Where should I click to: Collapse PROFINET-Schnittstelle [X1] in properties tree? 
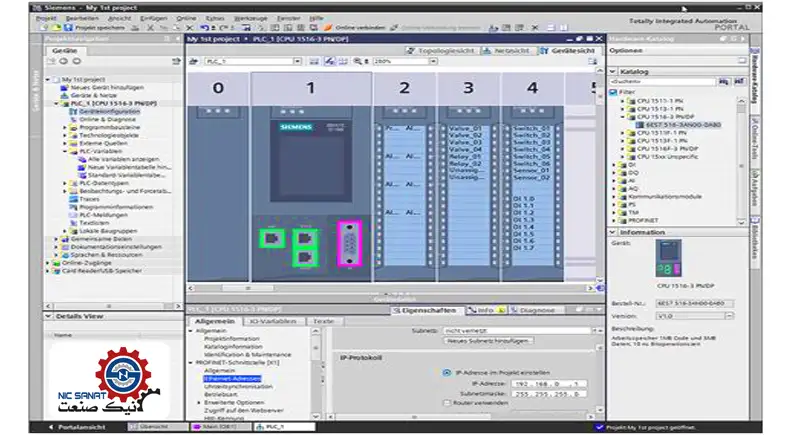(x=191, y=363)
